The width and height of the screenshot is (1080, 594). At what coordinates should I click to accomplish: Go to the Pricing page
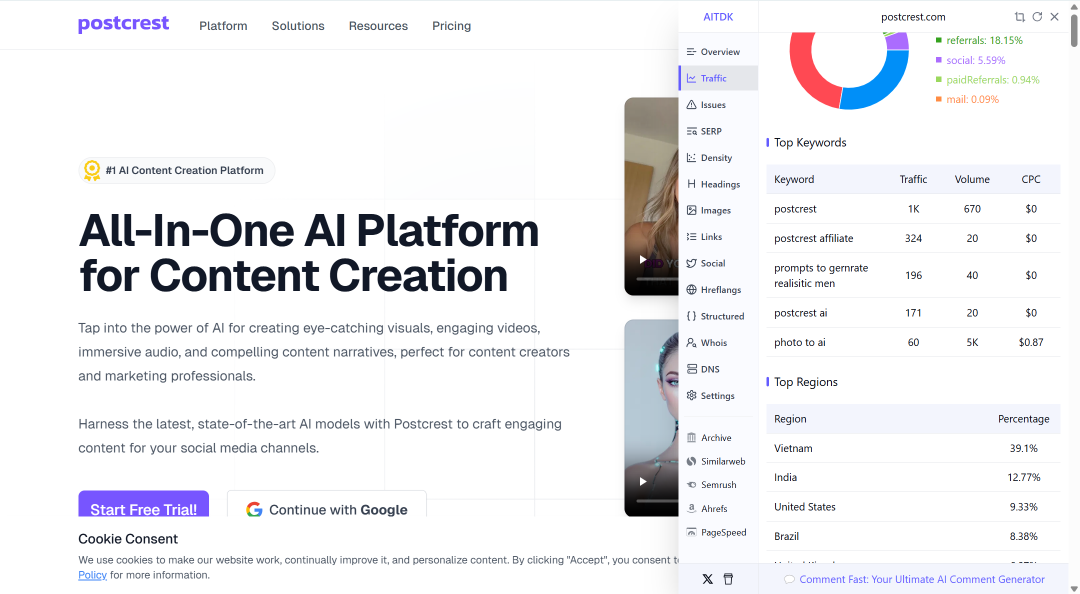451,25
